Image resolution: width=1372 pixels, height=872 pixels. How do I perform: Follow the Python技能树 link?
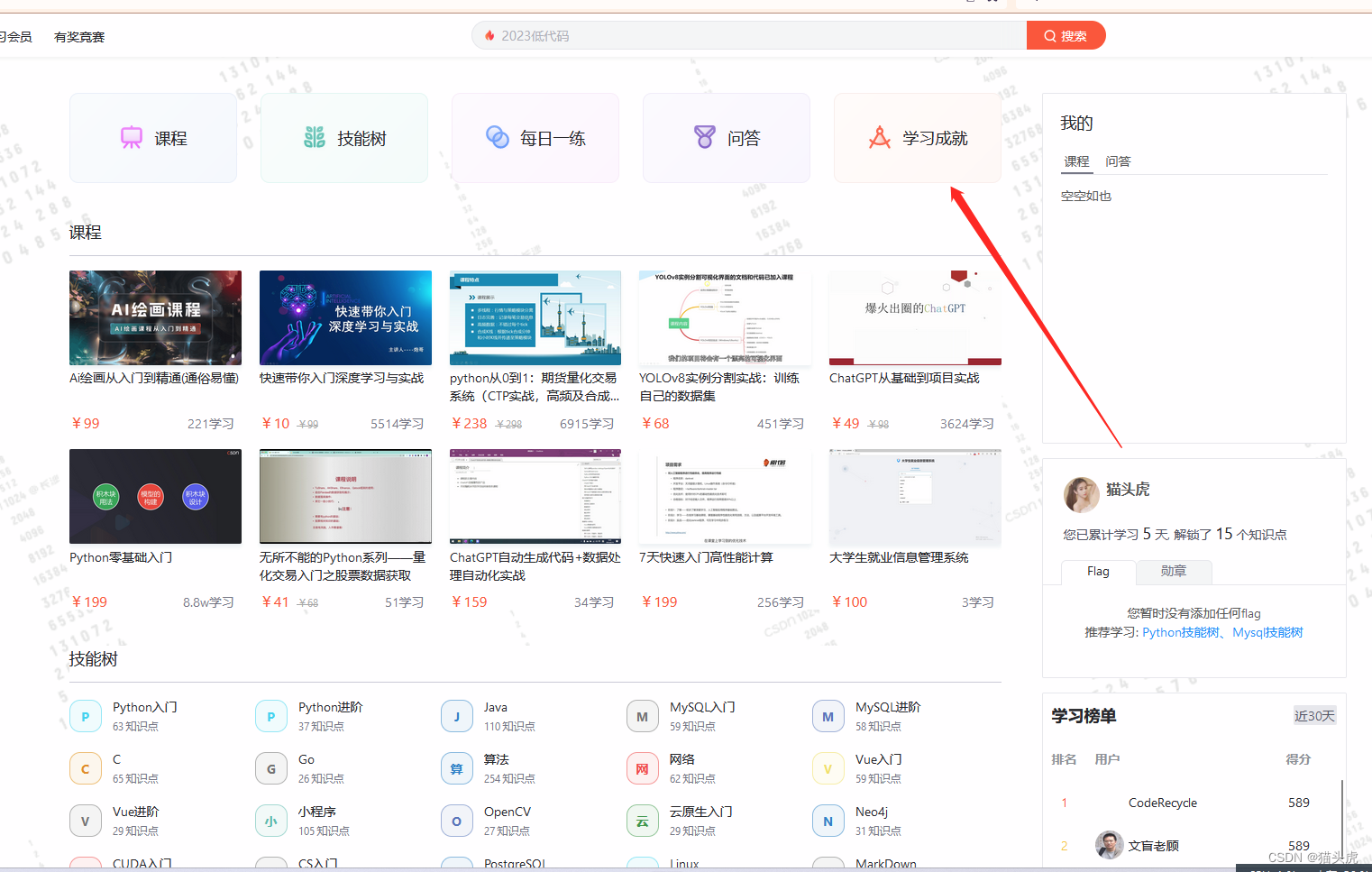1181,632
